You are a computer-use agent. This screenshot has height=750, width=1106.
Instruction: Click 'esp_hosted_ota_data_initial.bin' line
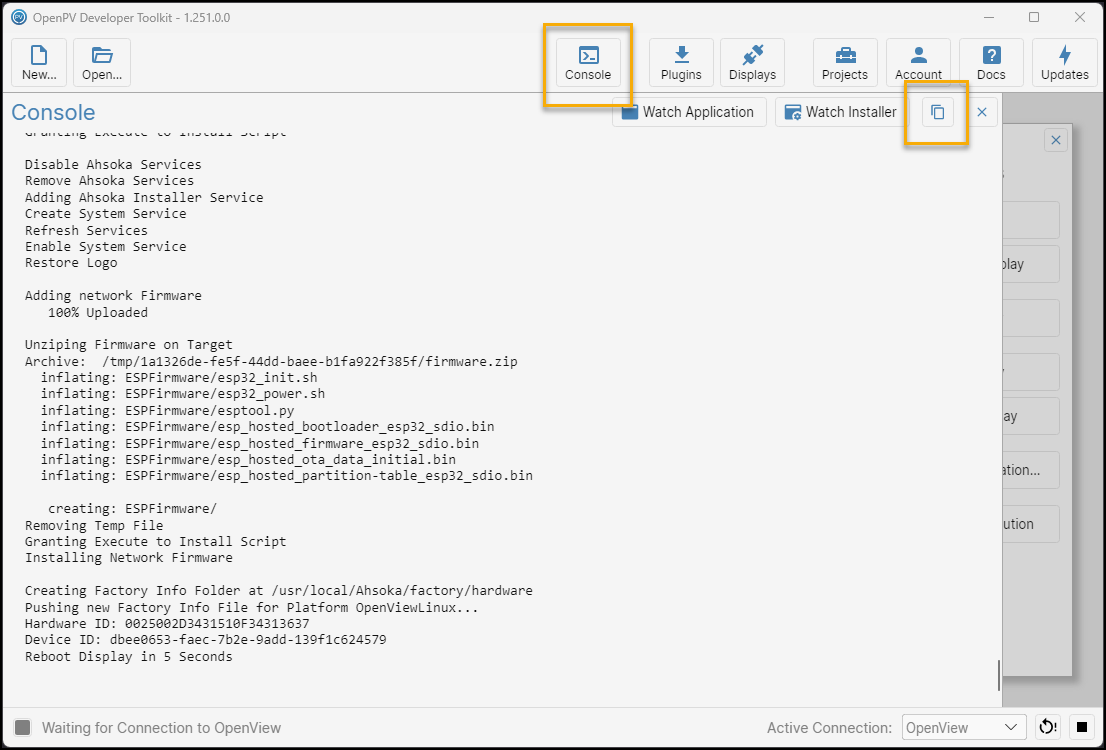coord(248,460)
